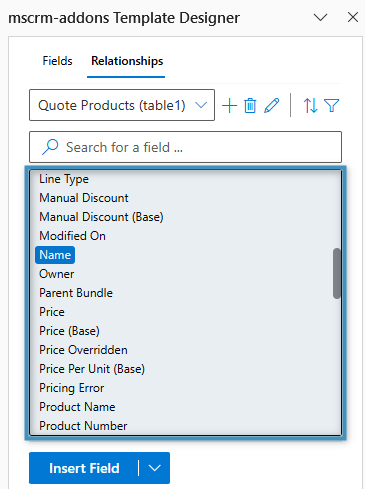The image size is (365, 489).
Task: Expand Insert Field split-button arrow
Action: (x=155, y=468)
